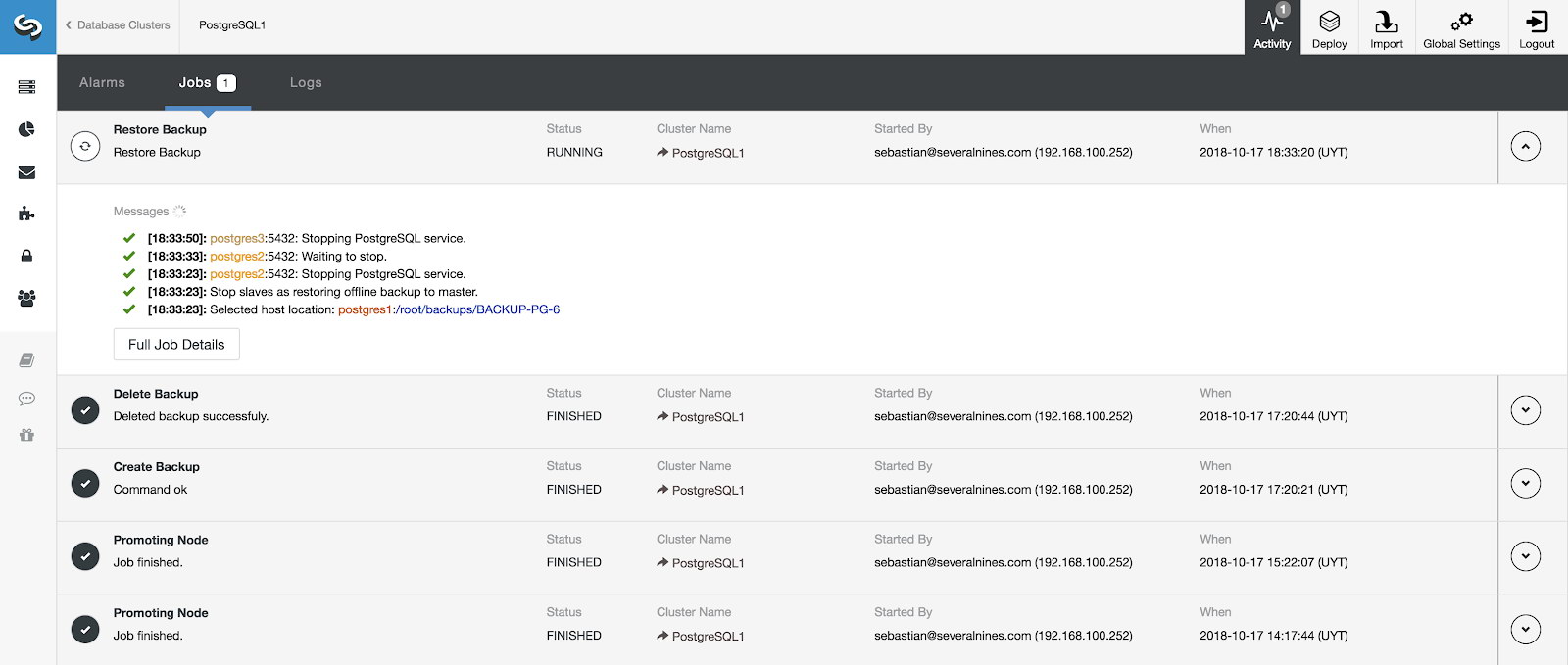Click PostgreSQL1 link in 15:22:07 Promoting Node row
The width and height of the screenshot is (1568, 665).
pos(708,563)
